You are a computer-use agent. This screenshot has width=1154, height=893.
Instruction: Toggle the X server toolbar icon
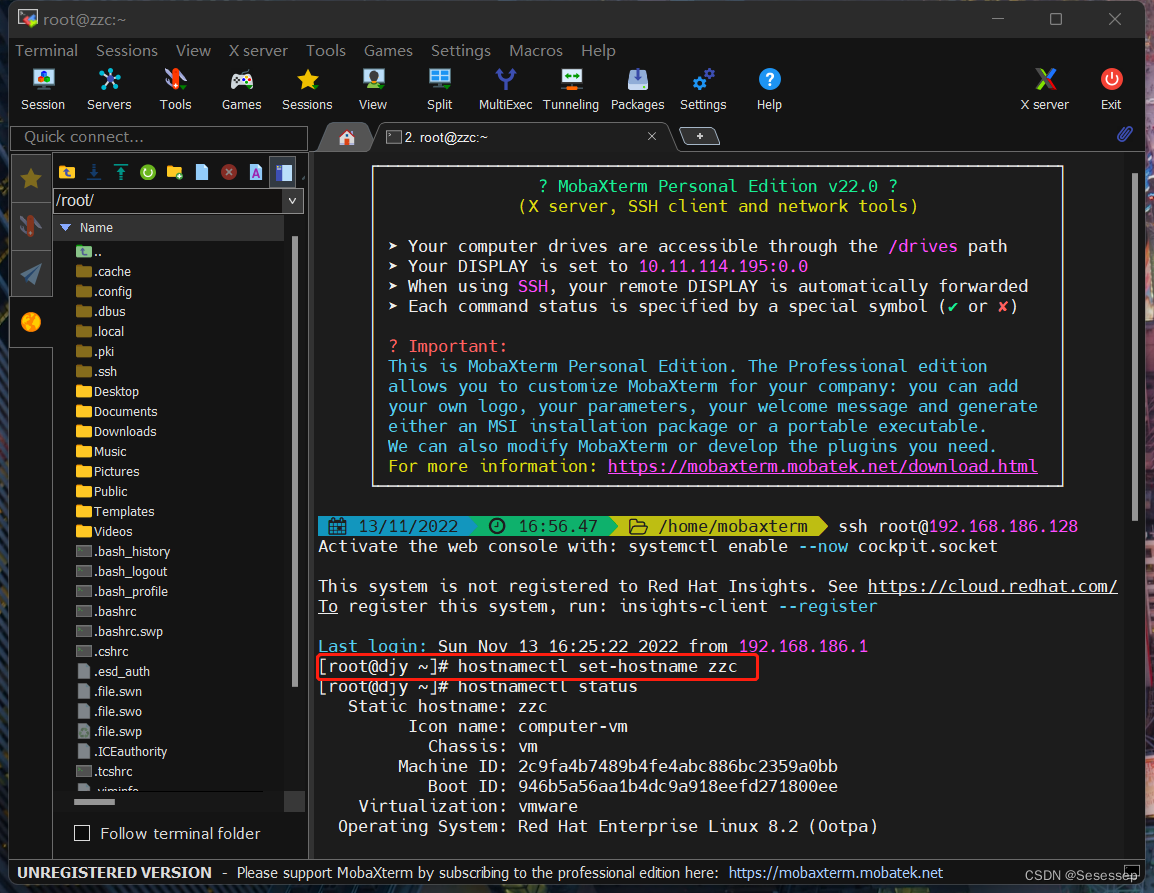tap(1044, 89)
